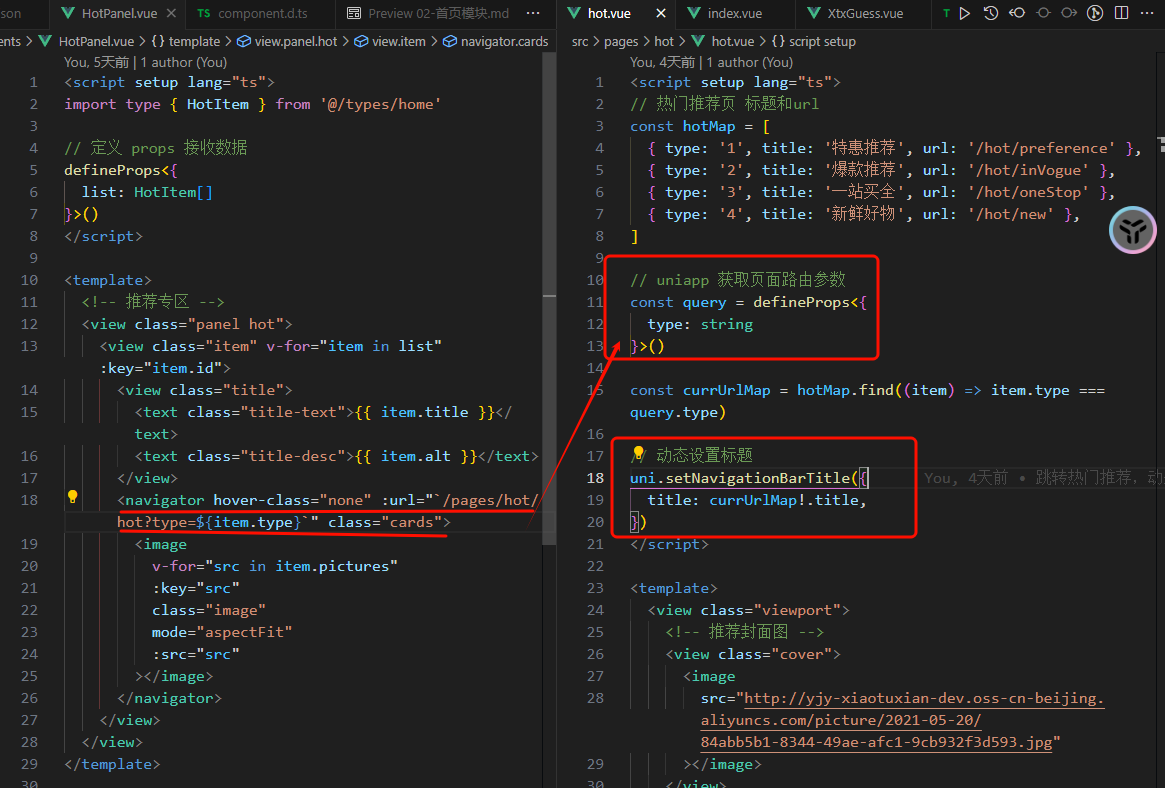
Task: Click the floating round assistant icon
Action: click(1132, 230)
